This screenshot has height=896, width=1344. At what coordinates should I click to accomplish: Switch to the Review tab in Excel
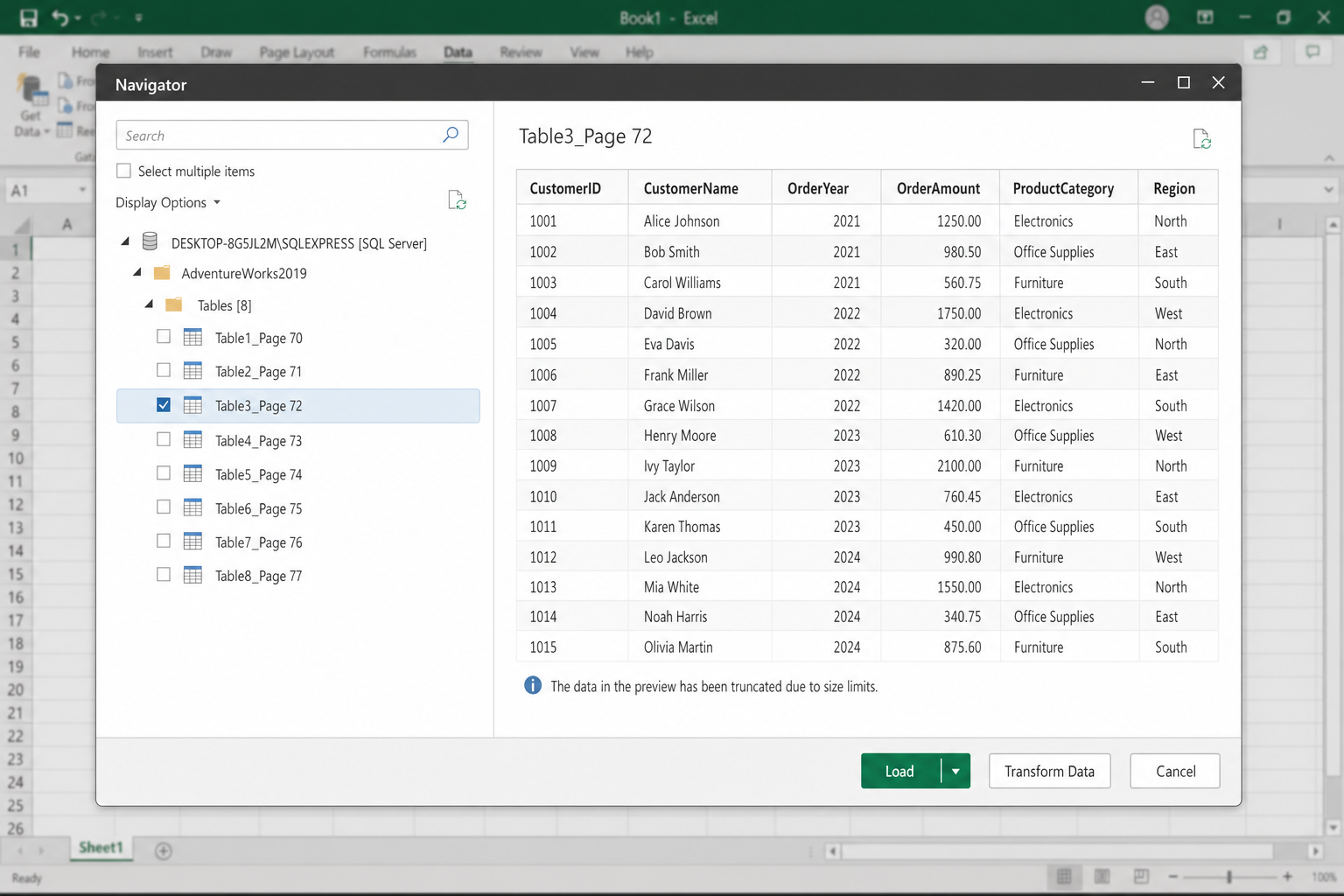[x=521, y=52]
